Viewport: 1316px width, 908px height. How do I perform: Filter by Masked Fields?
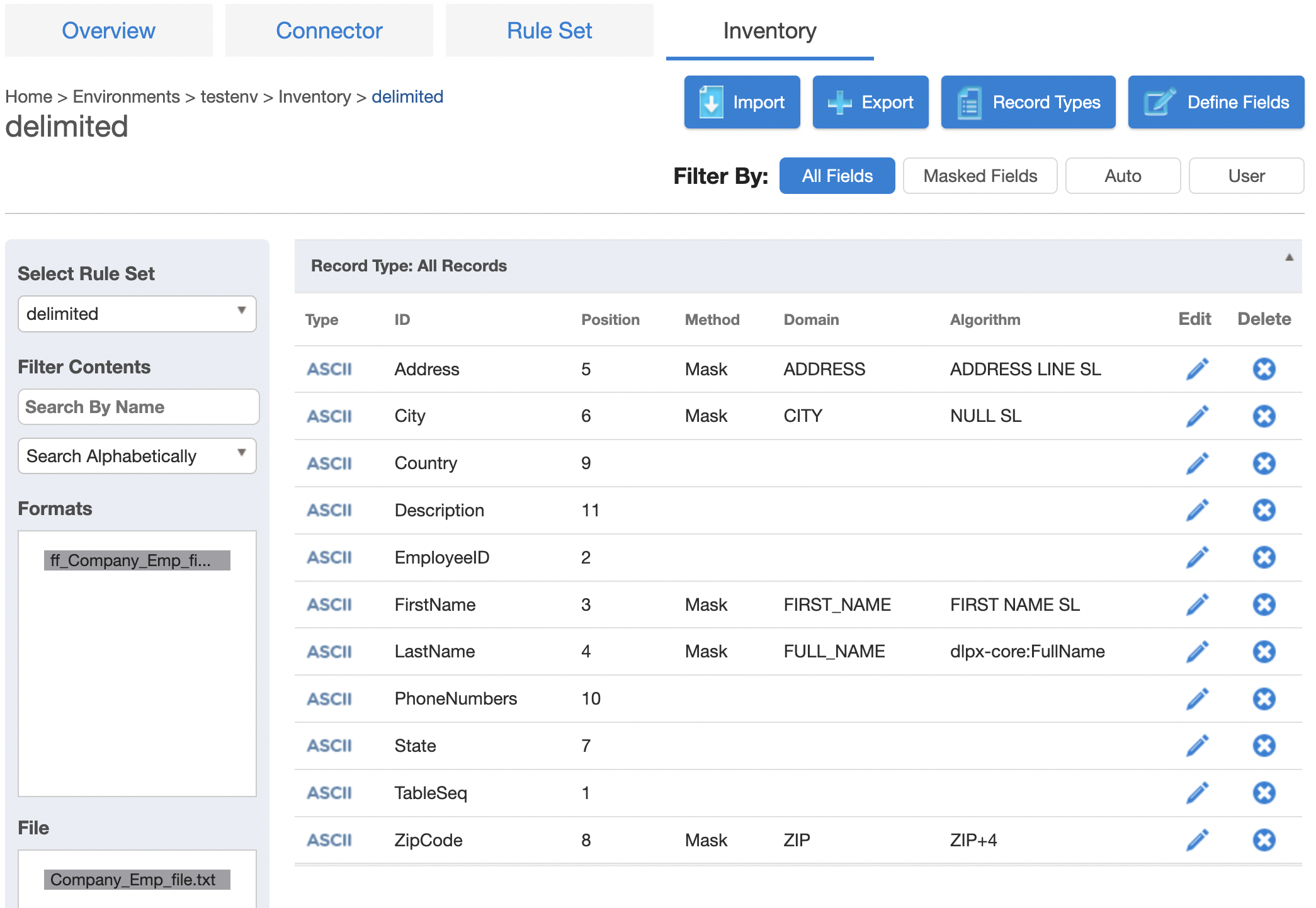pyautogui.click(x=980, y=176)
